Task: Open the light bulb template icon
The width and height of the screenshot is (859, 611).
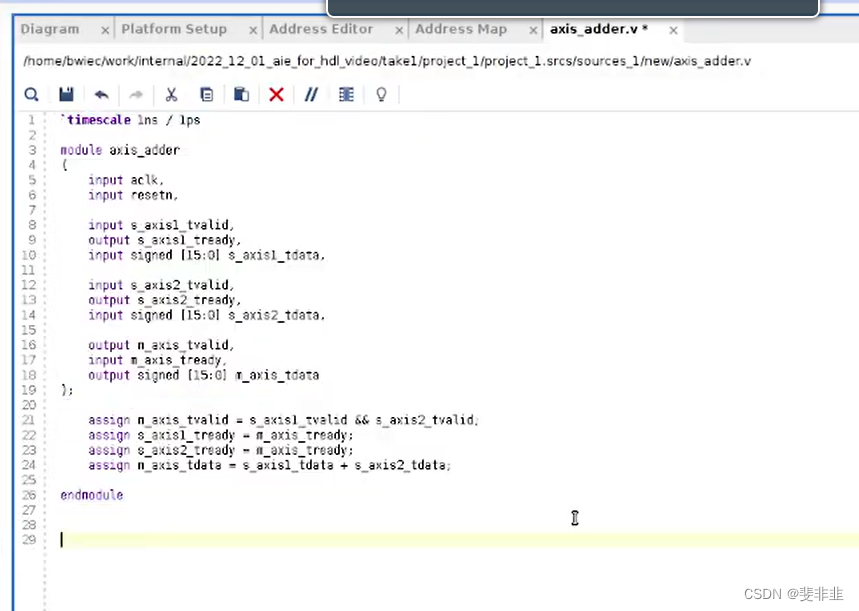Action: coord(381,94)
